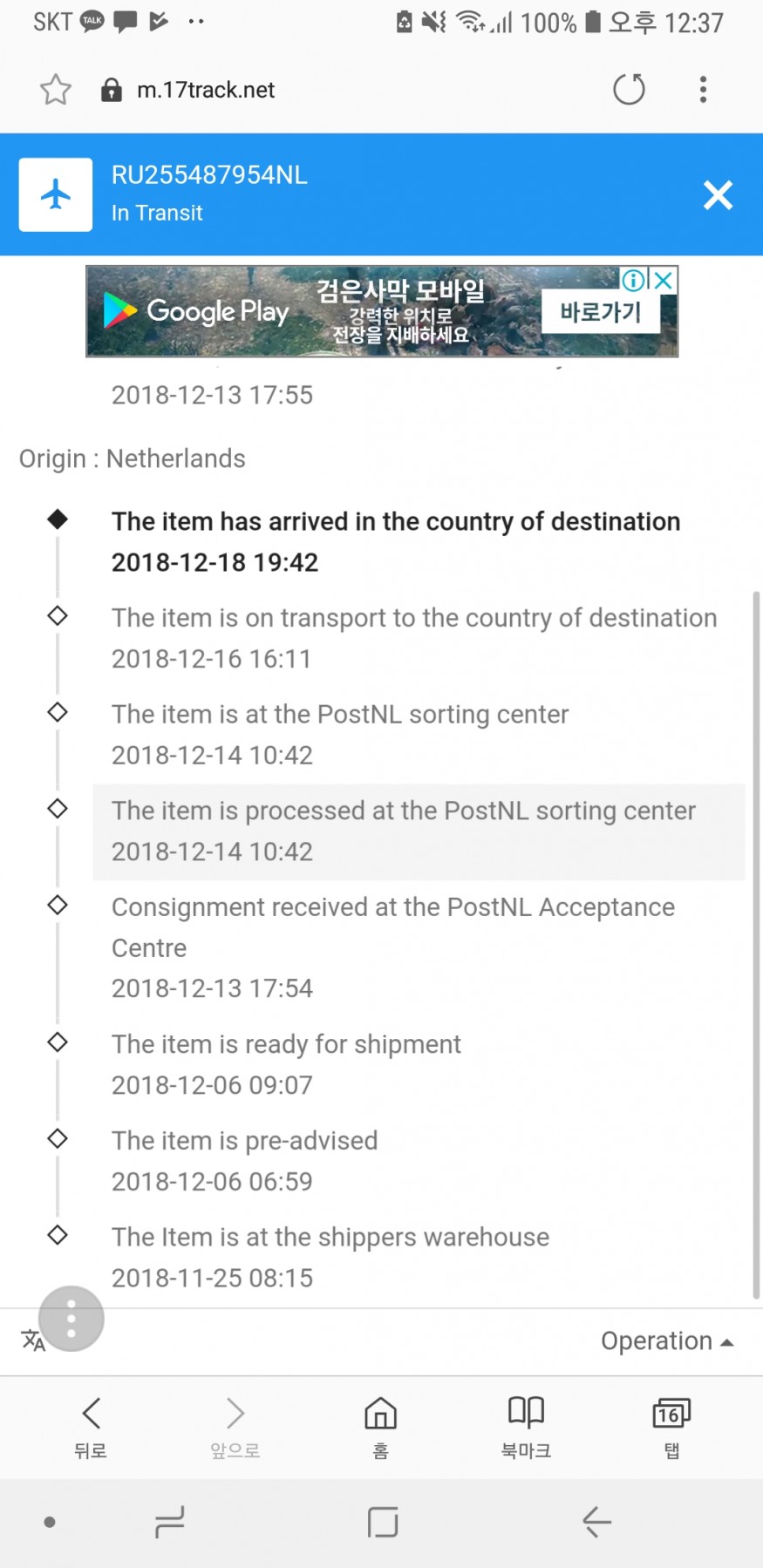The width and height of the screenshot is (763, 1568).
Task: Tap the floating gray three-dot button
Action: 72,1318
